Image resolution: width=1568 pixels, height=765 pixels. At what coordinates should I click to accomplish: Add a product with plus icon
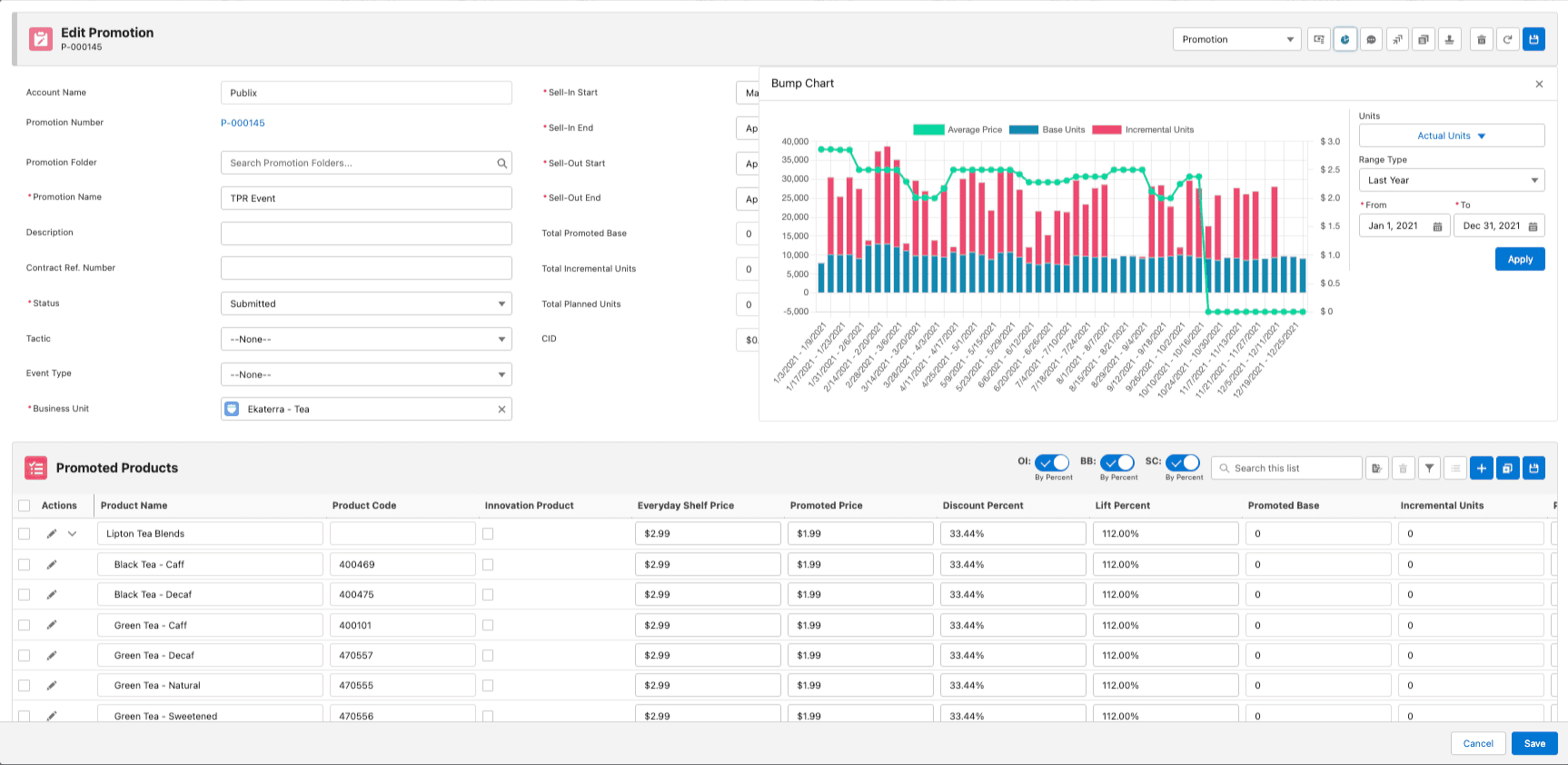(1482, 469)
